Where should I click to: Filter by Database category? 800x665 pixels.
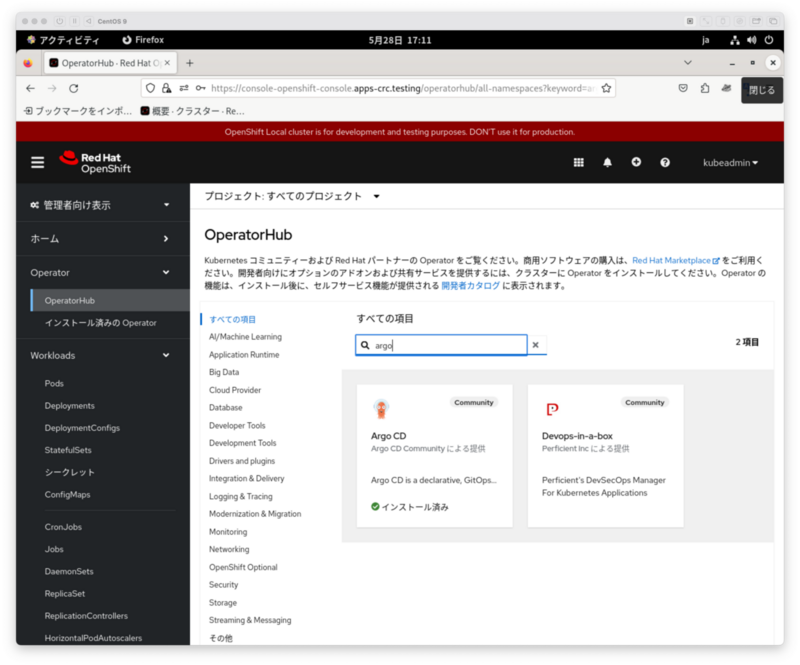(x=226, y=407)
